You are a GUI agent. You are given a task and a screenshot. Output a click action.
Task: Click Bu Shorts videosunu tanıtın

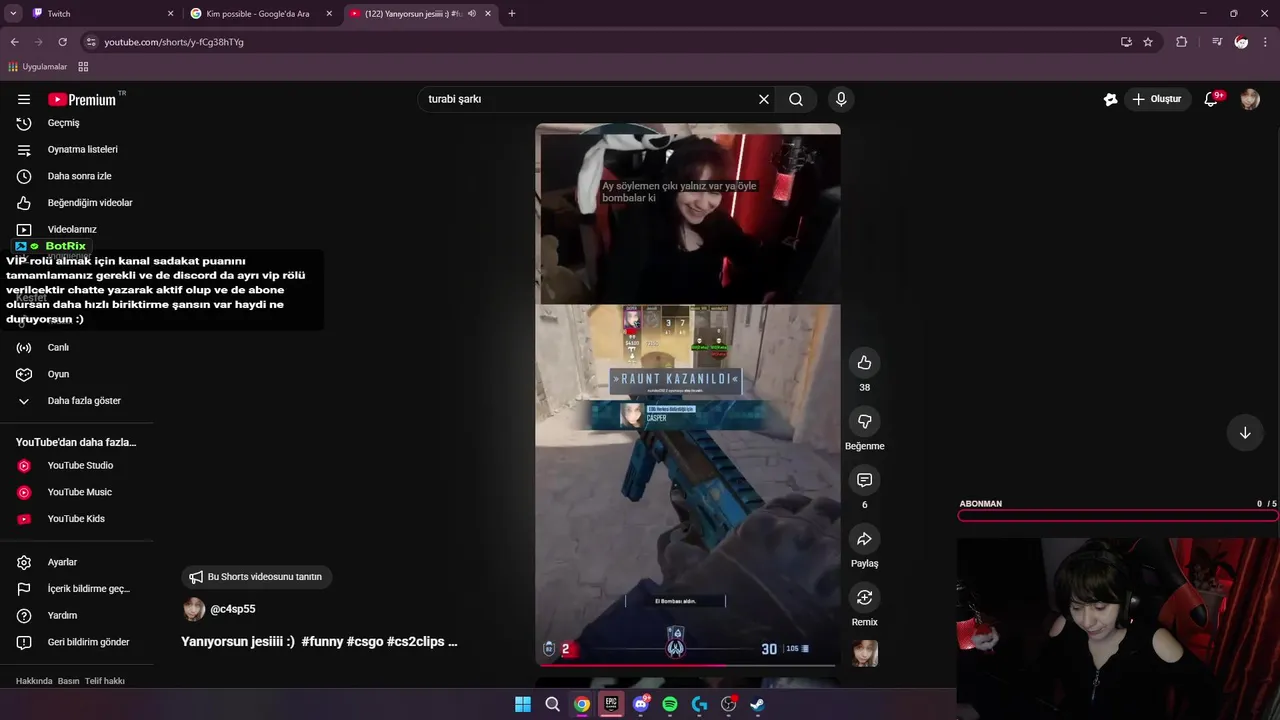[x=257, y=577]
